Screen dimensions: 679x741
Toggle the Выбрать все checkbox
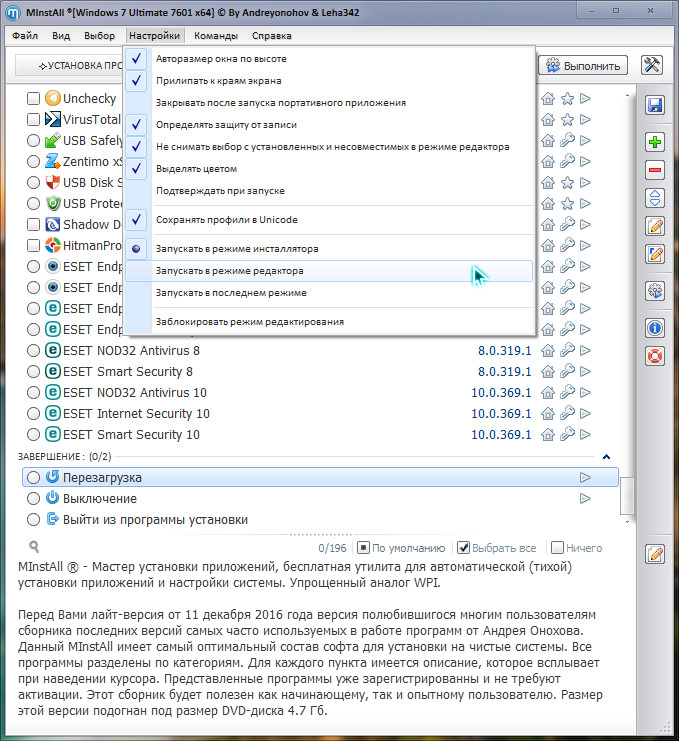(x=464, y=548)
